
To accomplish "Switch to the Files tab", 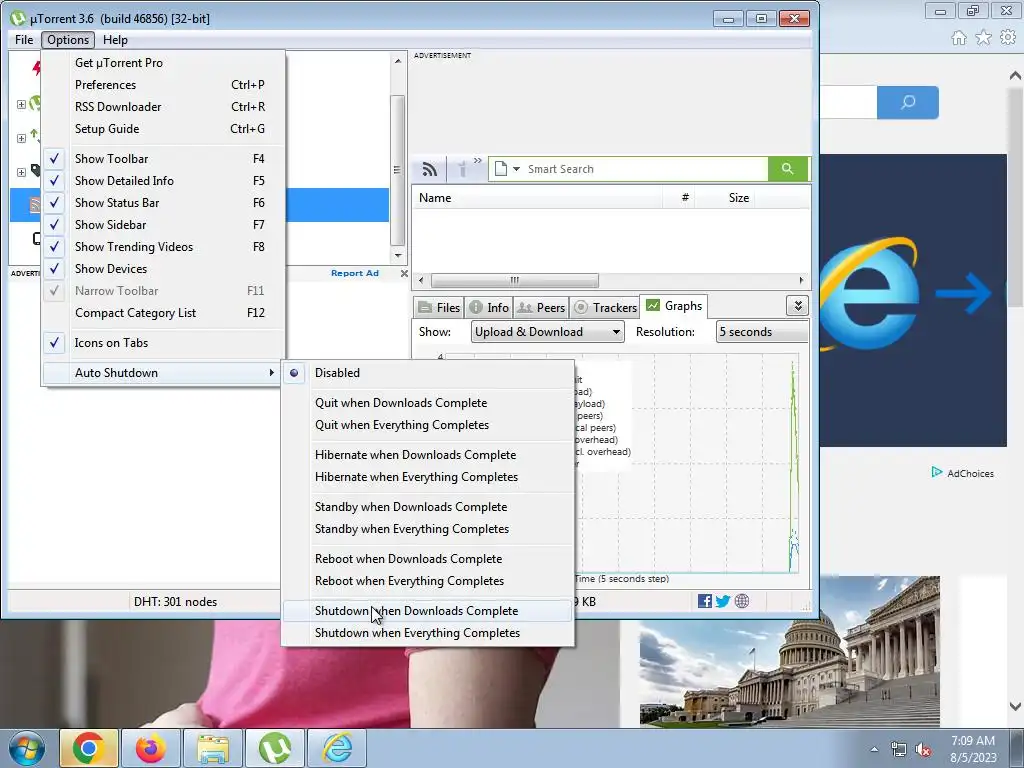I will pos(439,307).
